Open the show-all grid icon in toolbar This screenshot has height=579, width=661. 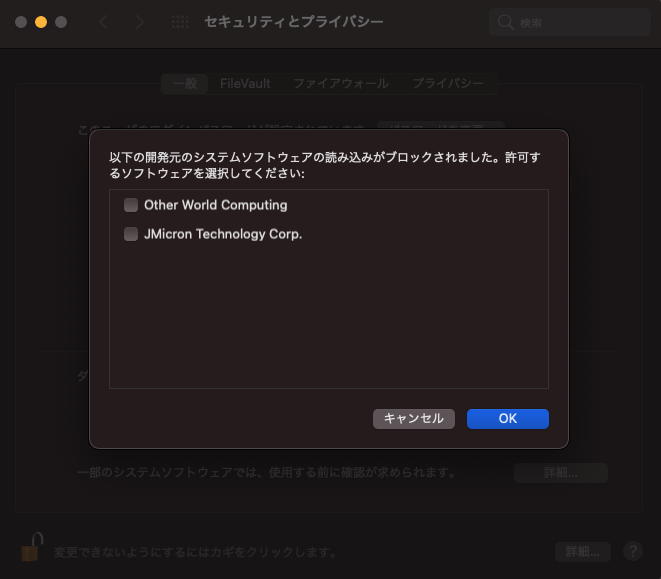coord(180,22)
